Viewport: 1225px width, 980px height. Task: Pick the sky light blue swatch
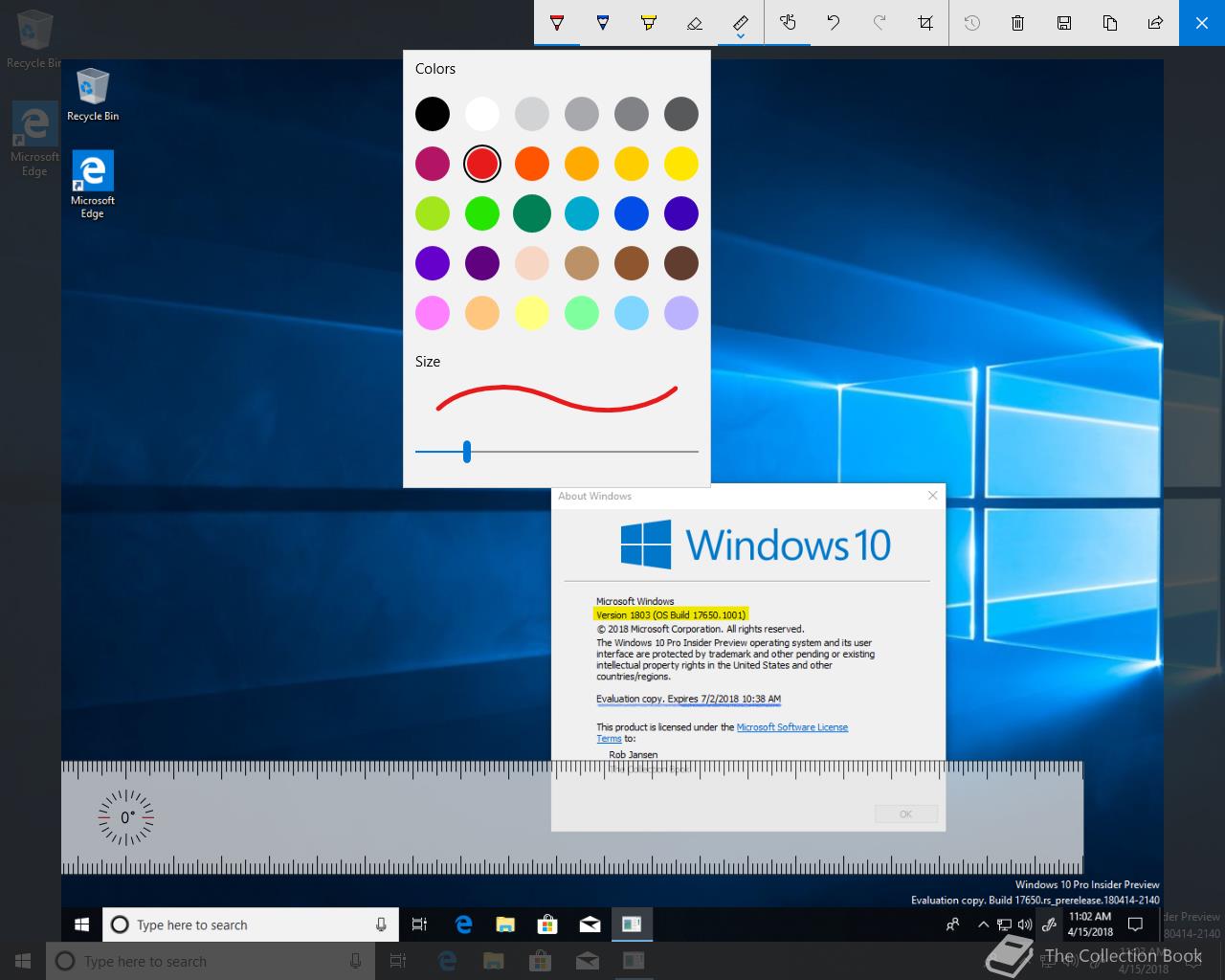pos(632,313)
